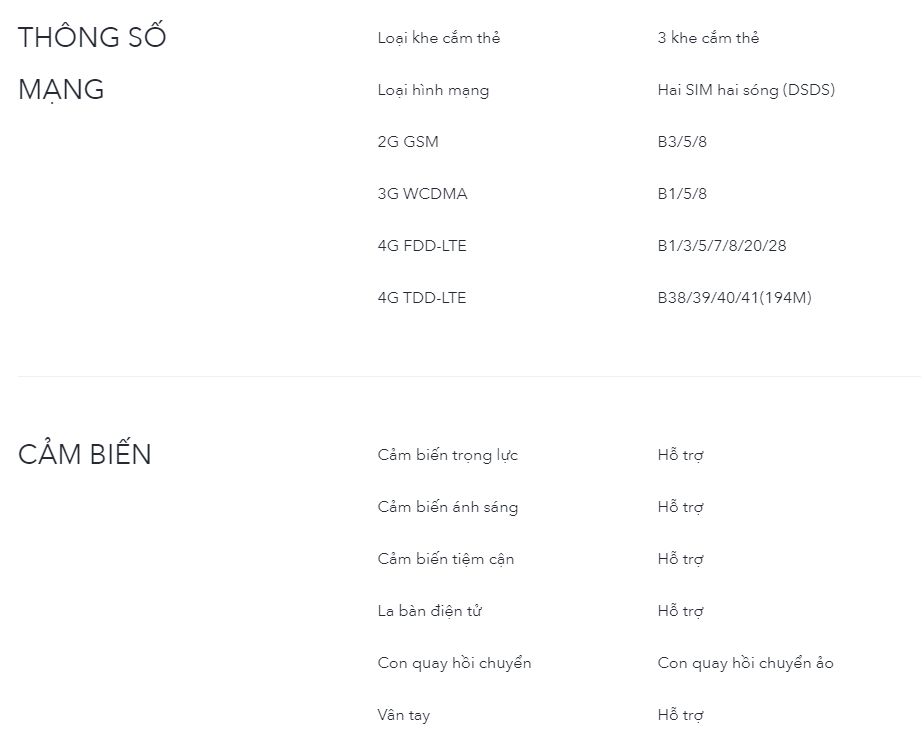The width and height of the screenshot is (921, 749).
Task: Click the 'La bàn điện tử' label
Action: coord(430,611)
